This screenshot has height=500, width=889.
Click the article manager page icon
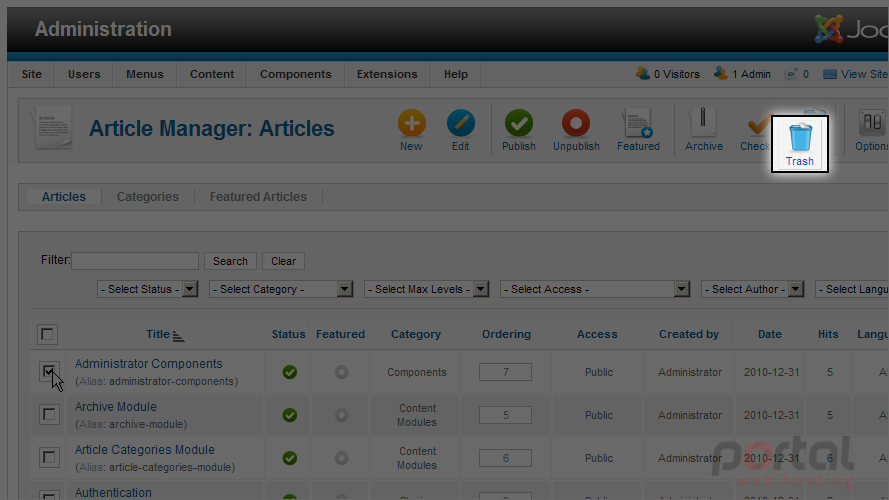click(x=53, y=128)
